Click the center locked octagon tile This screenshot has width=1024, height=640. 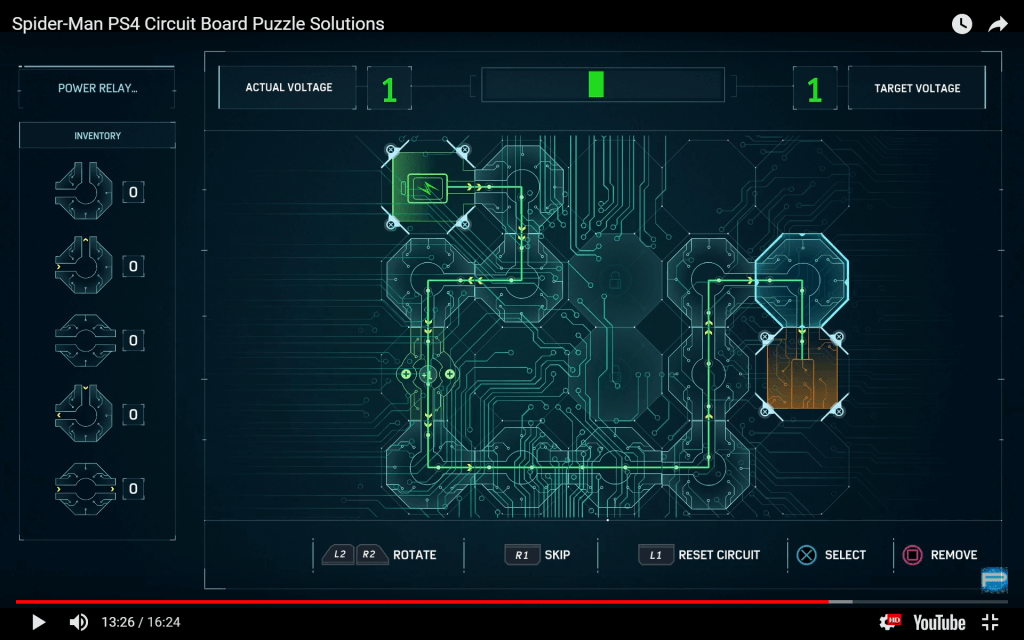pyautogui.click(x=615, y=280)
